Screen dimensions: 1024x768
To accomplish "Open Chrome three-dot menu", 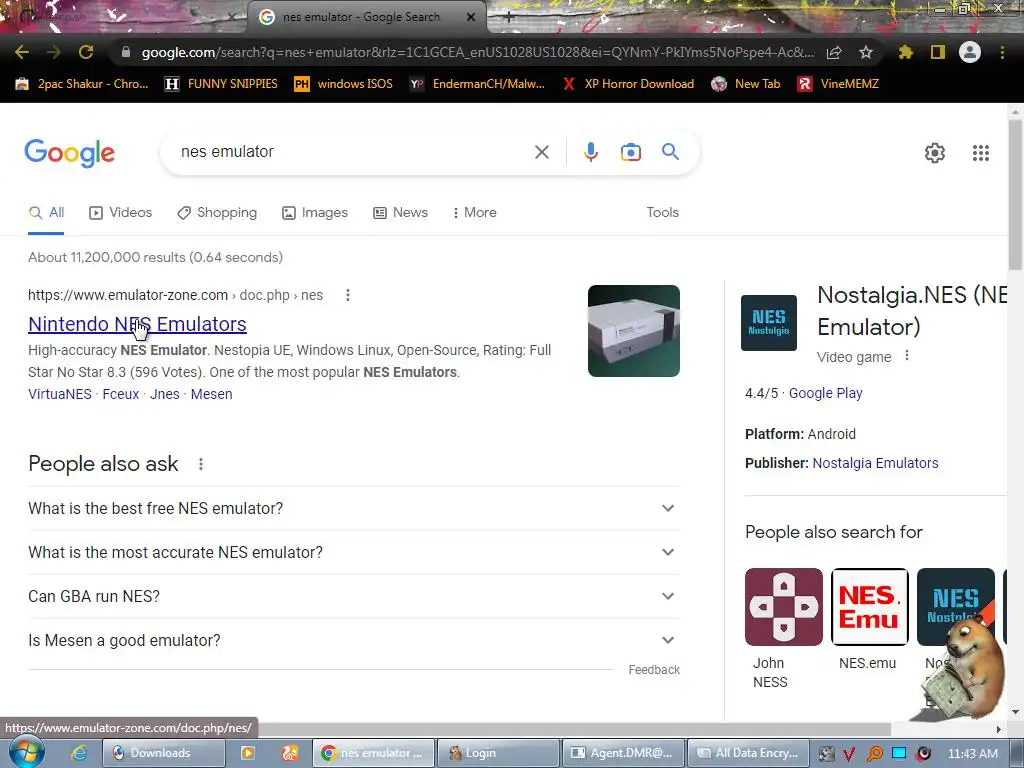I will (1002, 52).
